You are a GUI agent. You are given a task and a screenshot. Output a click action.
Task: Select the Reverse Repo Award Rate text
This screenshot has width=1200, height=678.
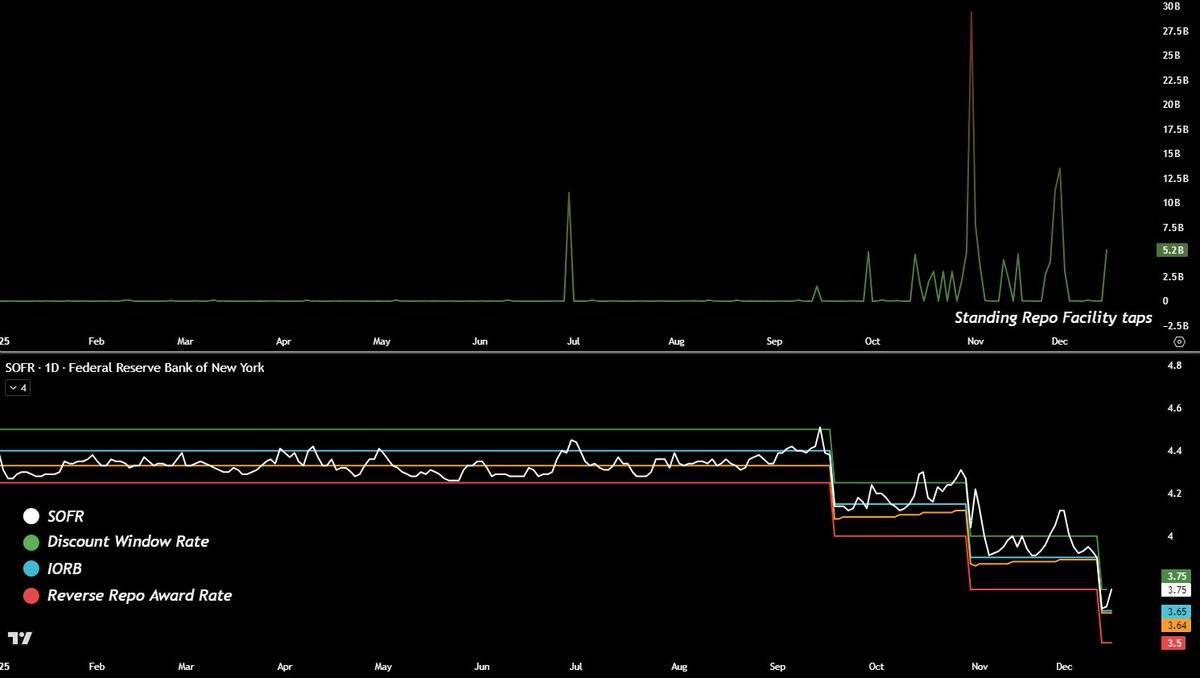tap(140, 595)
